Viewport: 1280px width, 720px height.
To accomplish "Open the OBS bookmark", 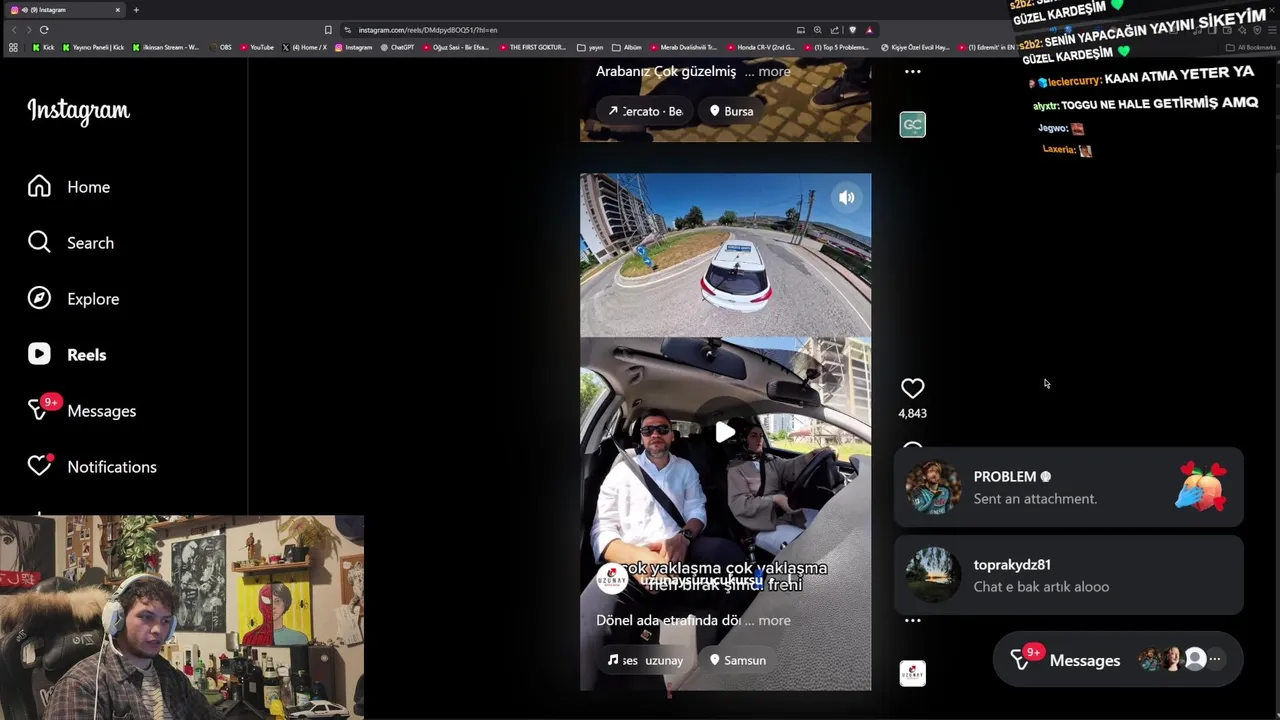I will coord(221,47).
